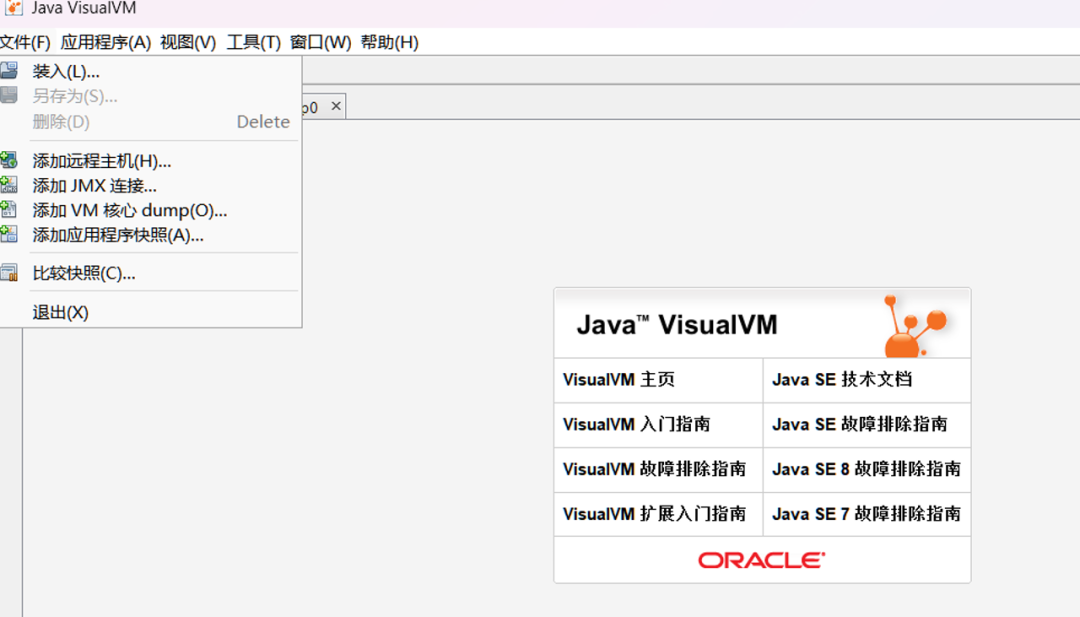Open the Java SE 故障排除指南 link

(x=860, y=424)
